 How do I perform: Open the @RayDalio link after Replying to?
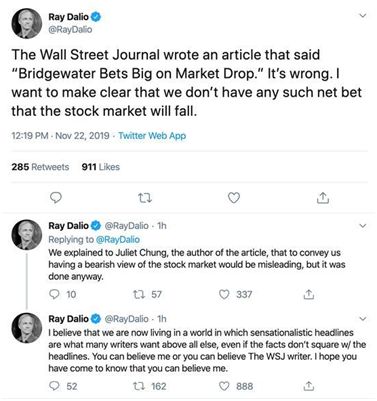(118, 239)
